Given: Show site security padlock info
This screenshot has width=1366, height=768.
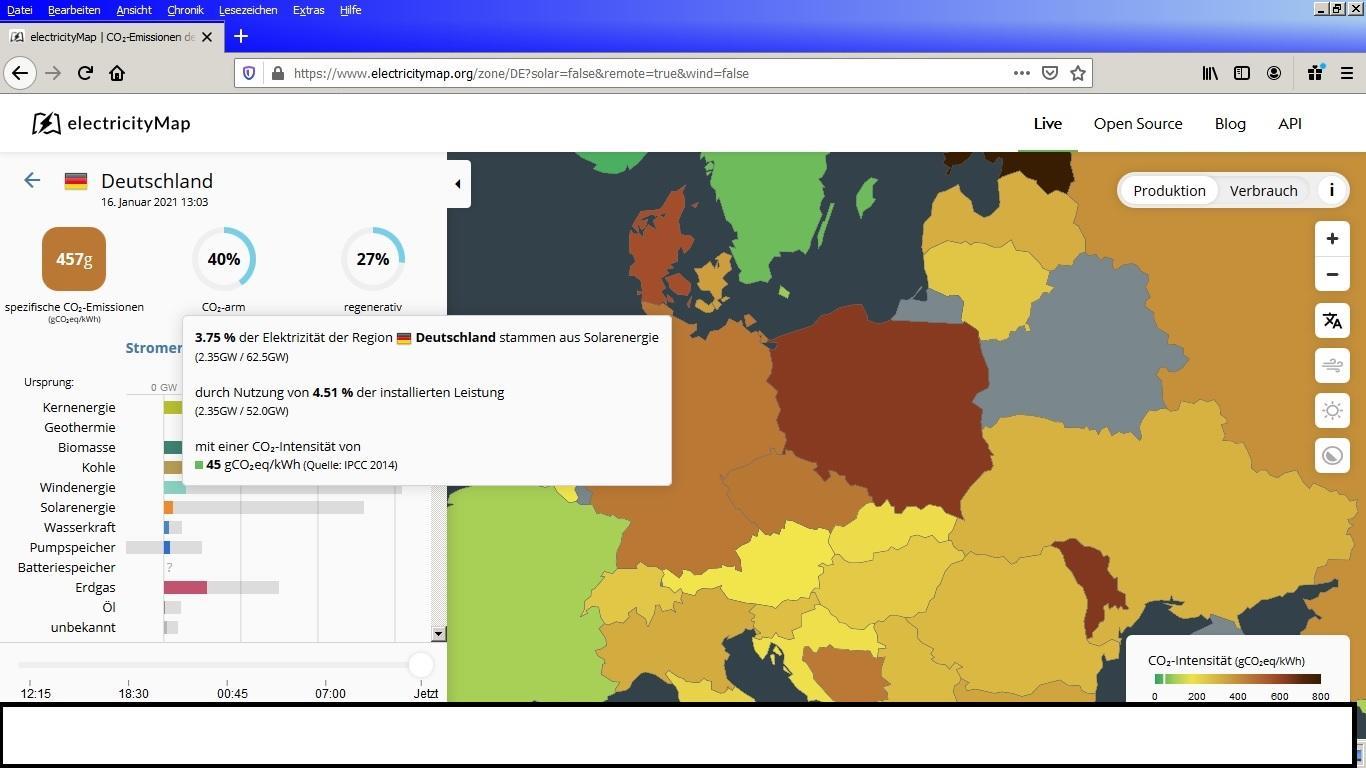Looking at the screenshot, I should (x=277, y=73).
